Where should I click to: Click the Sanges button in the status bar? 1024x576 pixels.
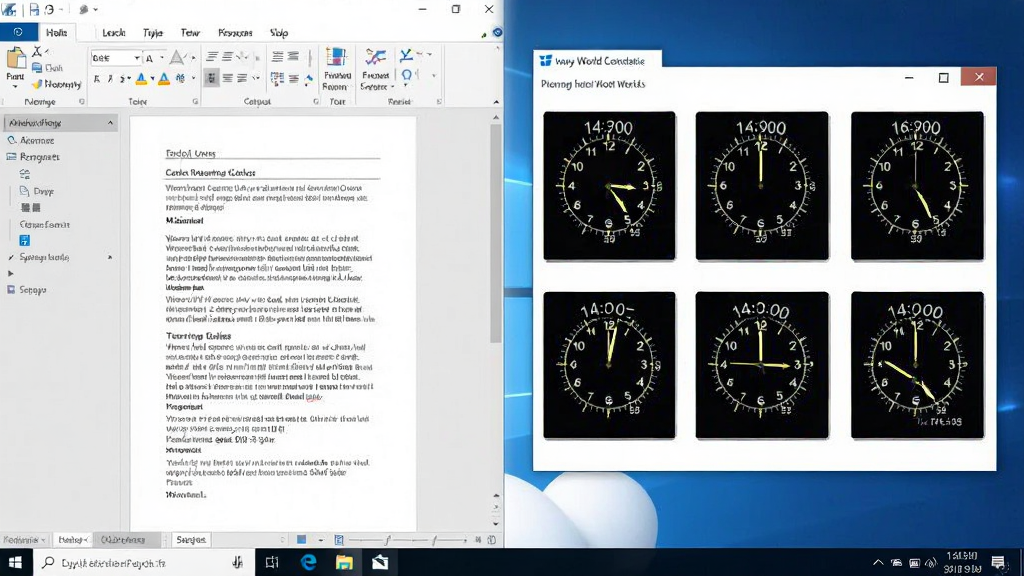click(191, 539)
